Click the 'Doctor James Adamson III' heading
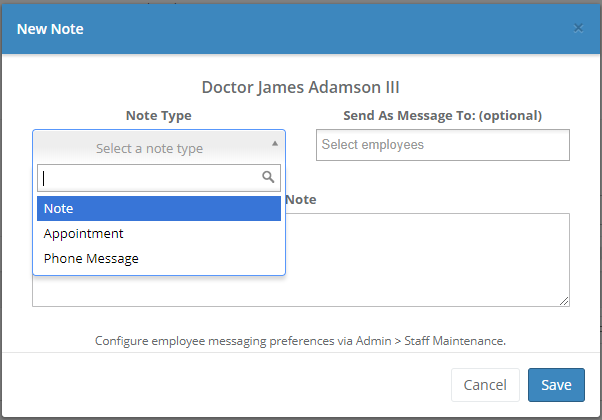This screenshot has height=420, width=602. tap(301, 87)
